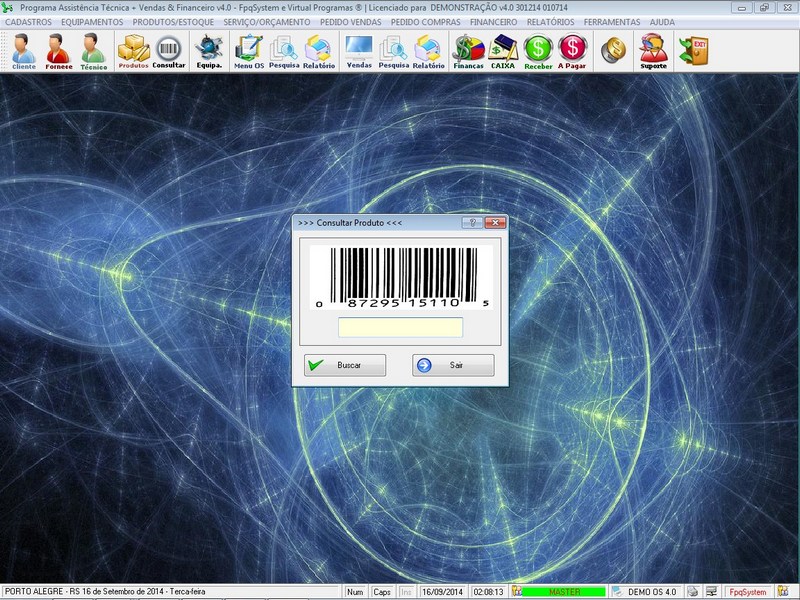
Task: Open the Vendas monitor icon
Action: pyautogui.click(x=359, y=51)
